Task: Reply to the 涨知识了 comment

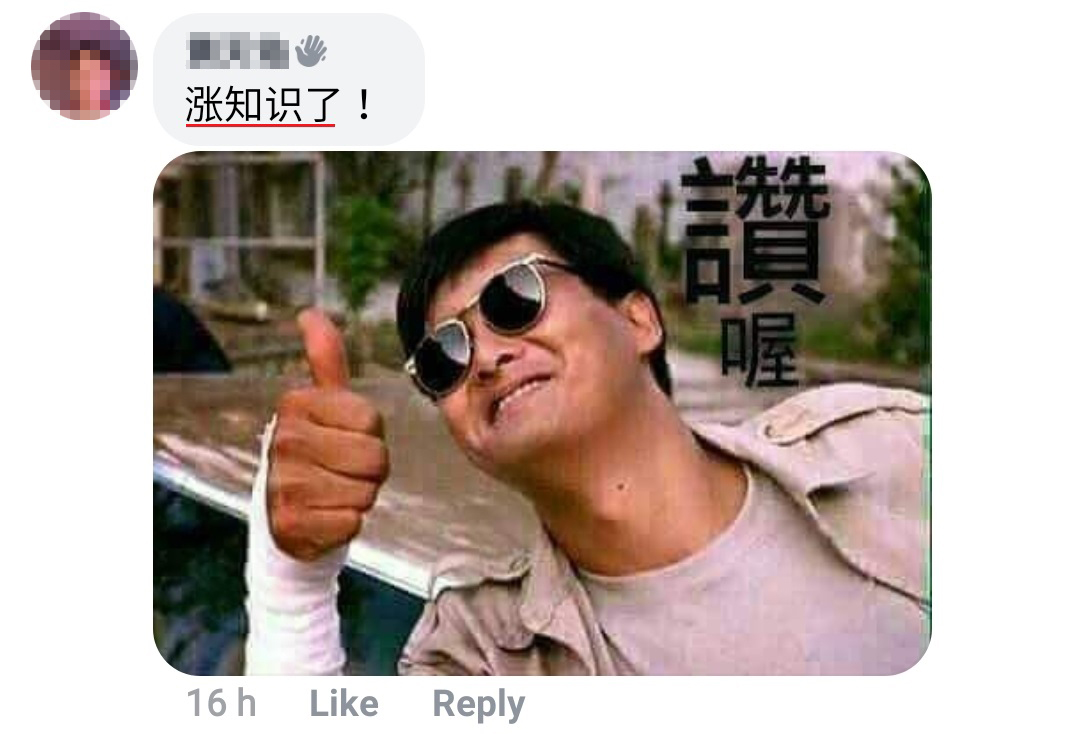Action: point(478,704)
